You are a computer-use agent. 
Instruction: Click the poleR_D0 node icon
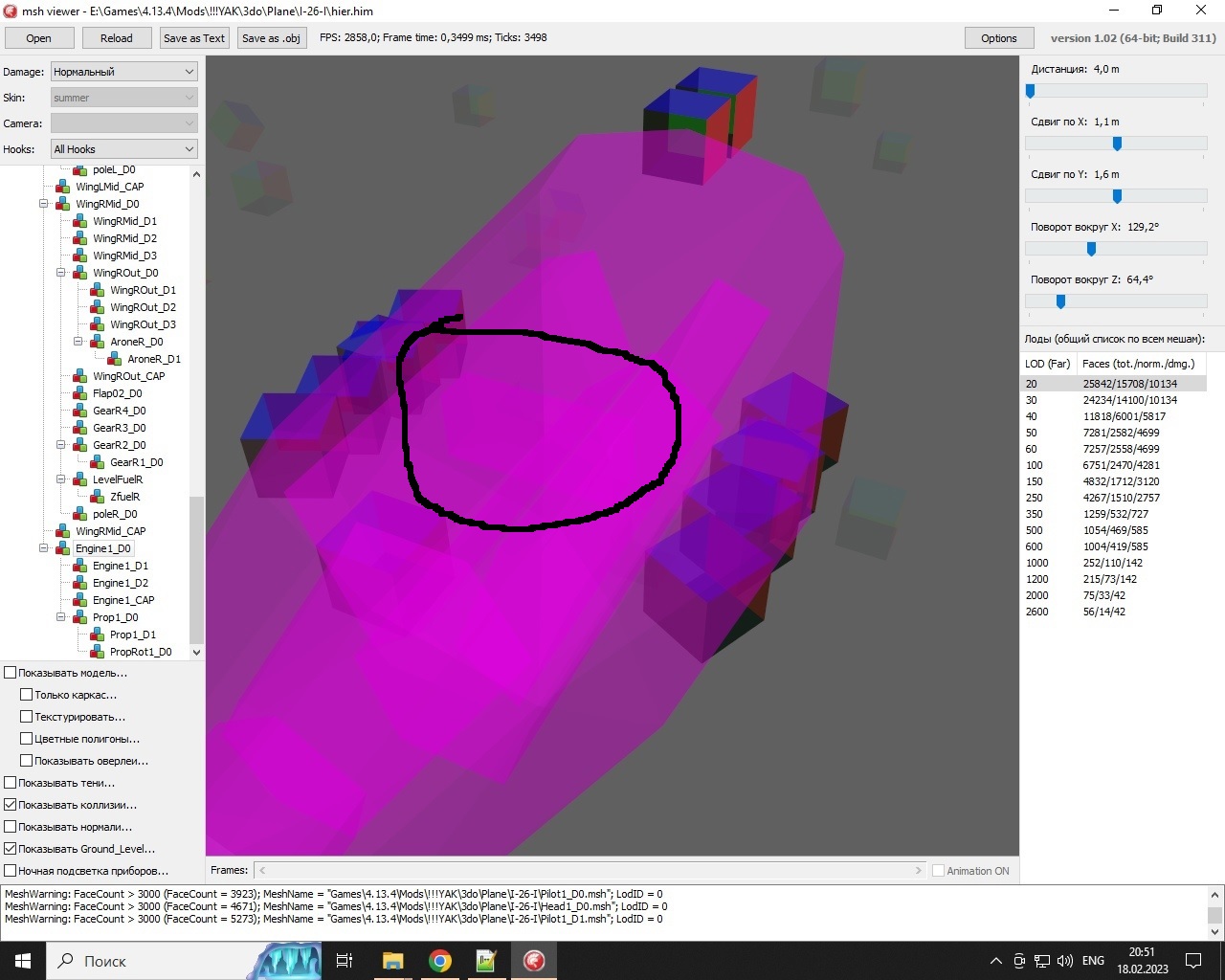80,514
